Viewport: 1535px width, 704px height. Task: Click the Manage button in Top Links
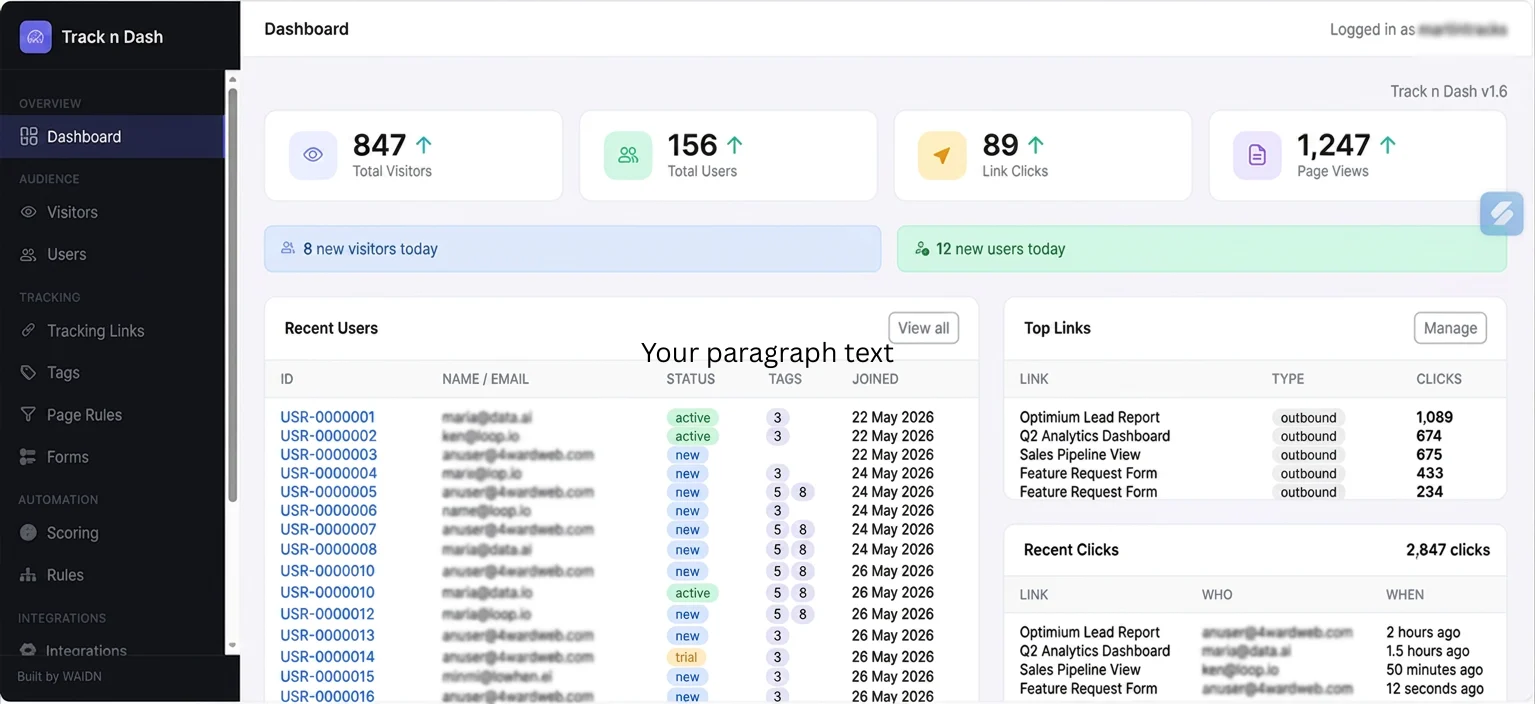[x=1450, y=328]
